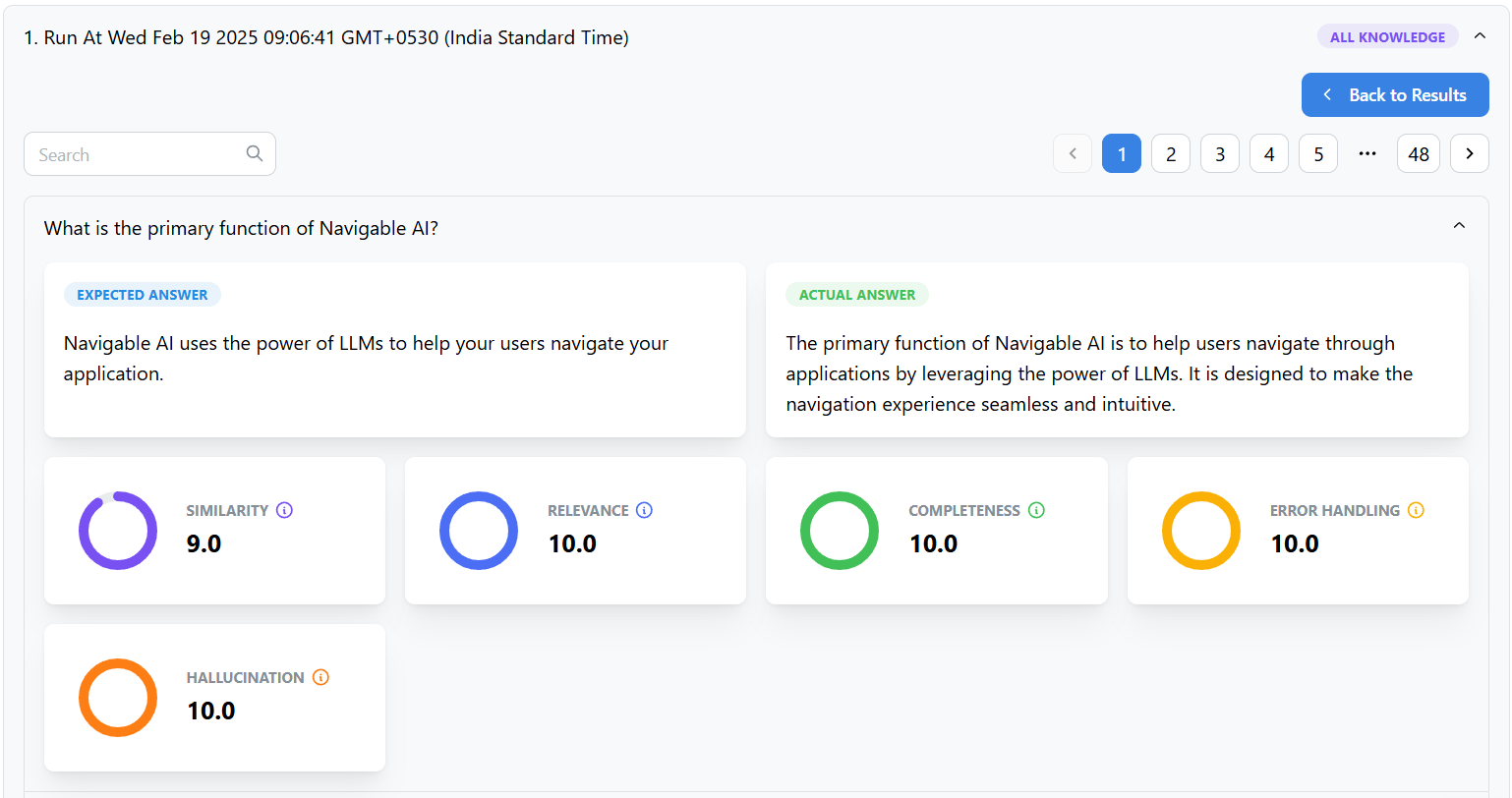The width and height of the screenshot is (1512, 798).
Task: Click the Error Handling info icon
Action: (1416, 510)
